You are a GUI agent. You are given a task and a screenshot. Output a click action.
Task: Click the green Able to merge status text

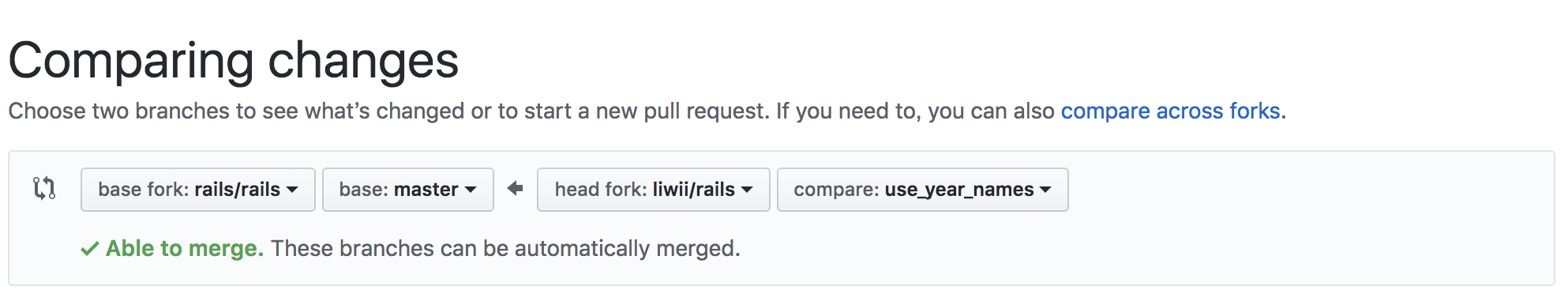pyautogui.click(x=185, y=249)
